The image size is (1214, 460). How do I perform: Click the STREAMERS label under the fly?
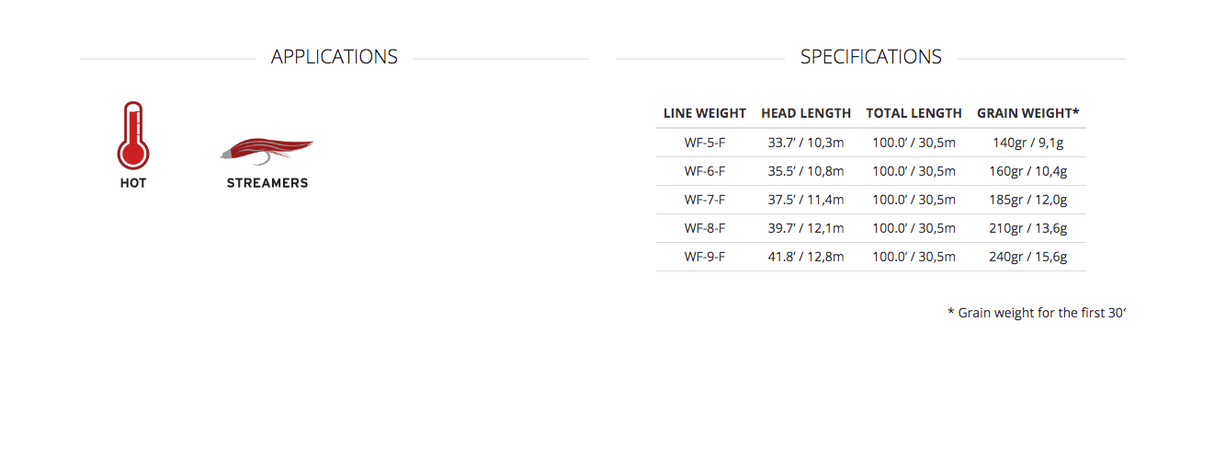coord(267,184)
